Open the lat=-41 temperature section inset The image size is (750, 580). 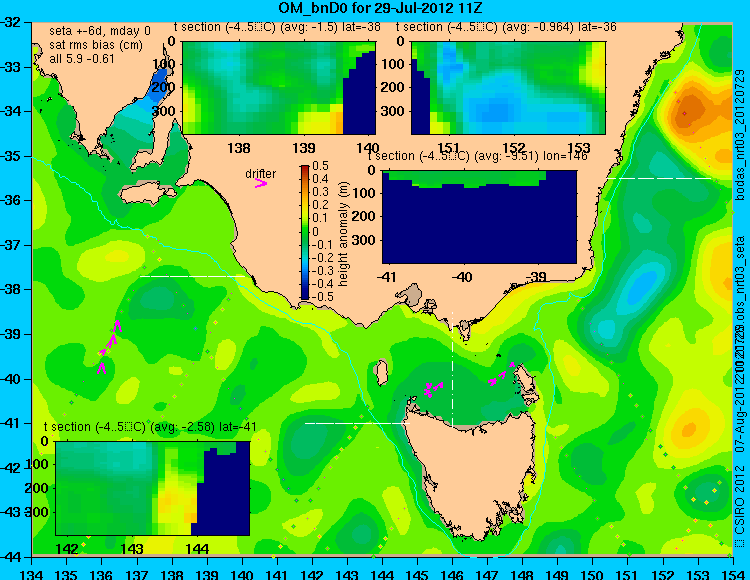coord(153,488)
